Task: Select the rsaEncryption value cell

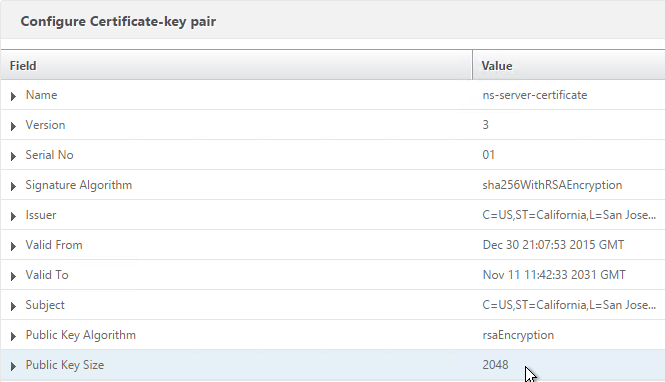Action: (518, 335)
